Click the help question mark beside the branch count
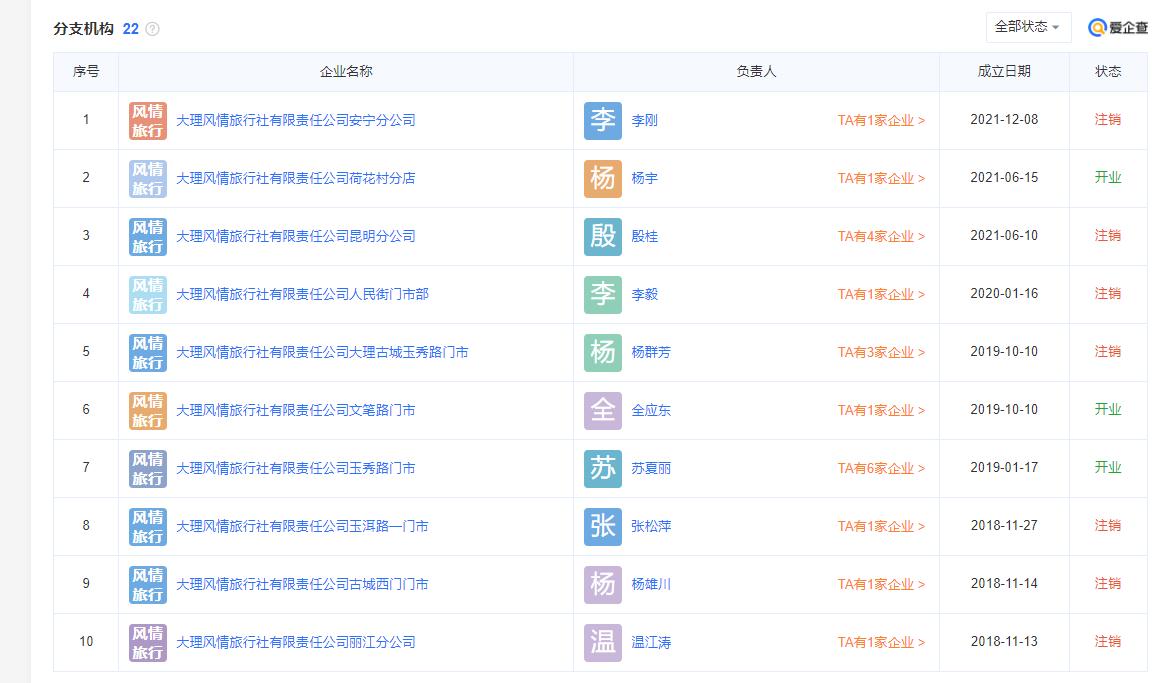Image resolution: width=1167 pixels, height=683 pixels. point(150,29)
